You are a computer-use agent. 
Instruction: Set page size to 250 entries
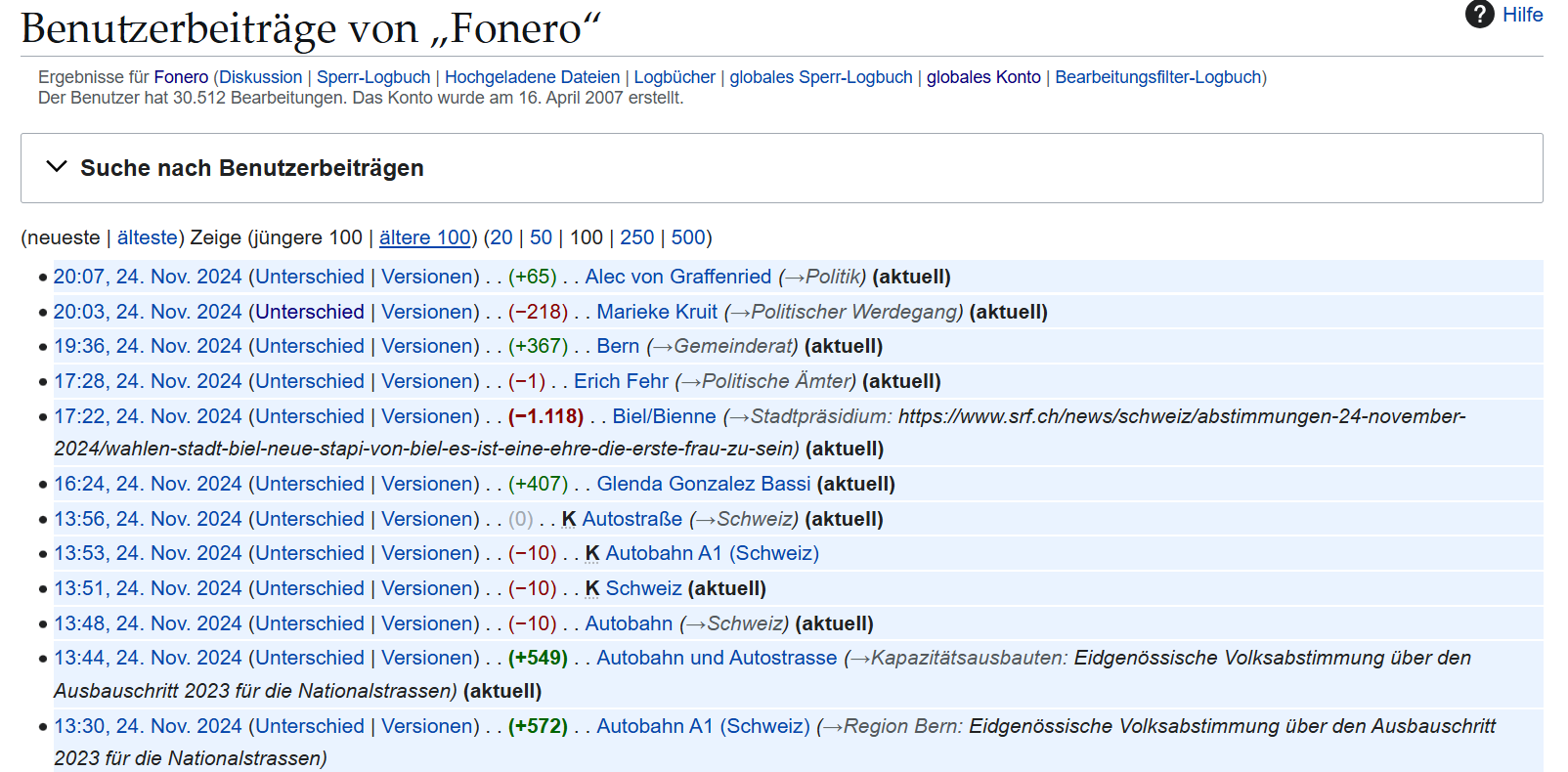click(x=637, y=237)
